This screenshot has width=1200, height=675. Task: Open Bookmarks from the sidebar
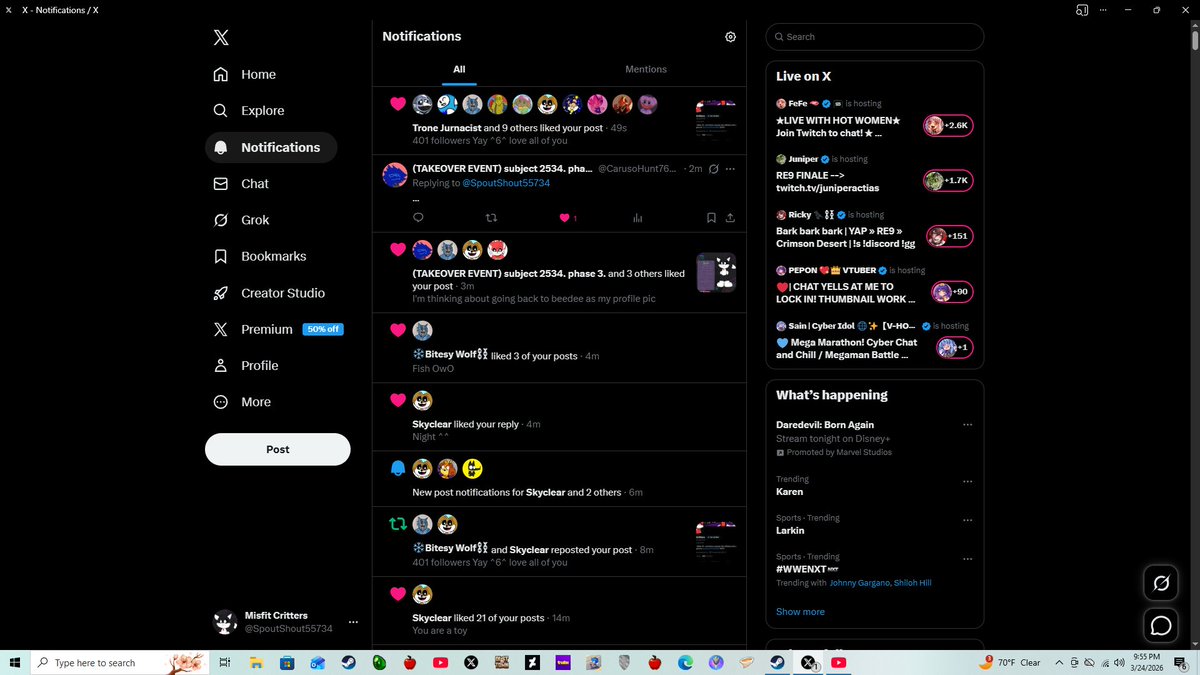[x=260, y=256]
